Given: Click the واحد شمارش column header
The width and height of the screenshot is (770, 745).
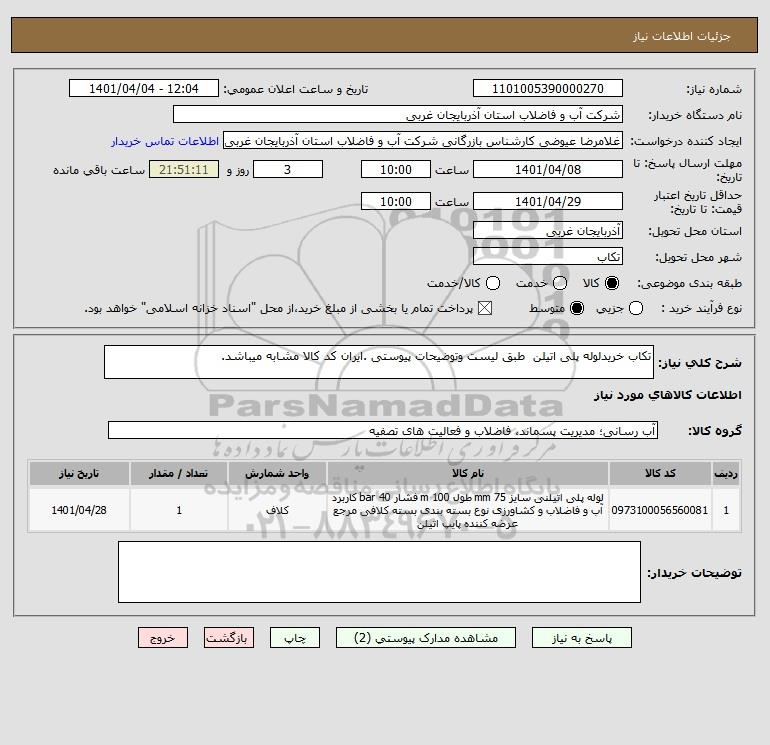Looking at the screenshot, I should [x=277, y=473].
